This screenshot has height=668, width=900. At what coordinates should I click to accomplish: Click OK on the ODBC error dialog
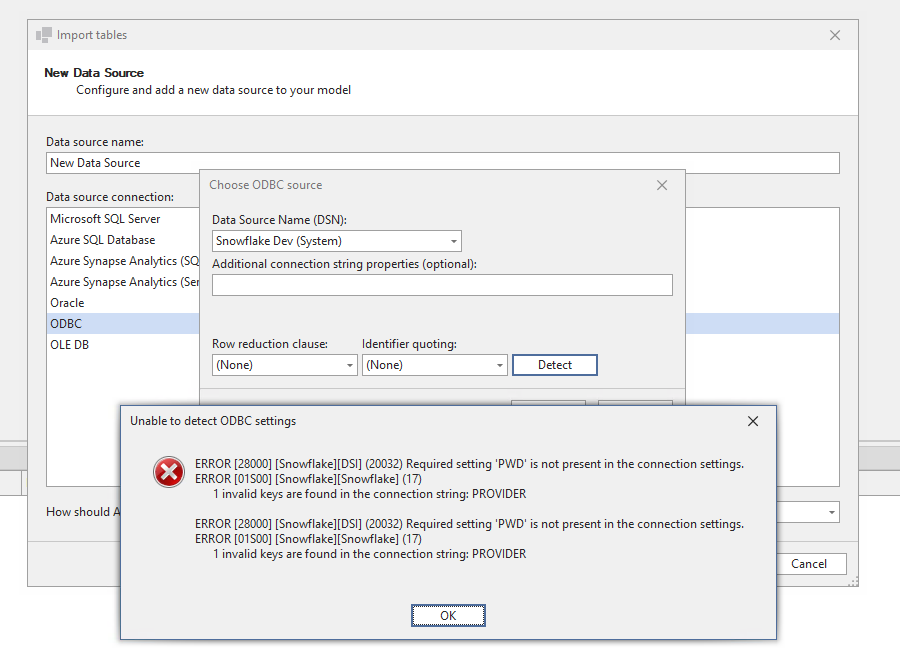pos(448,615)
